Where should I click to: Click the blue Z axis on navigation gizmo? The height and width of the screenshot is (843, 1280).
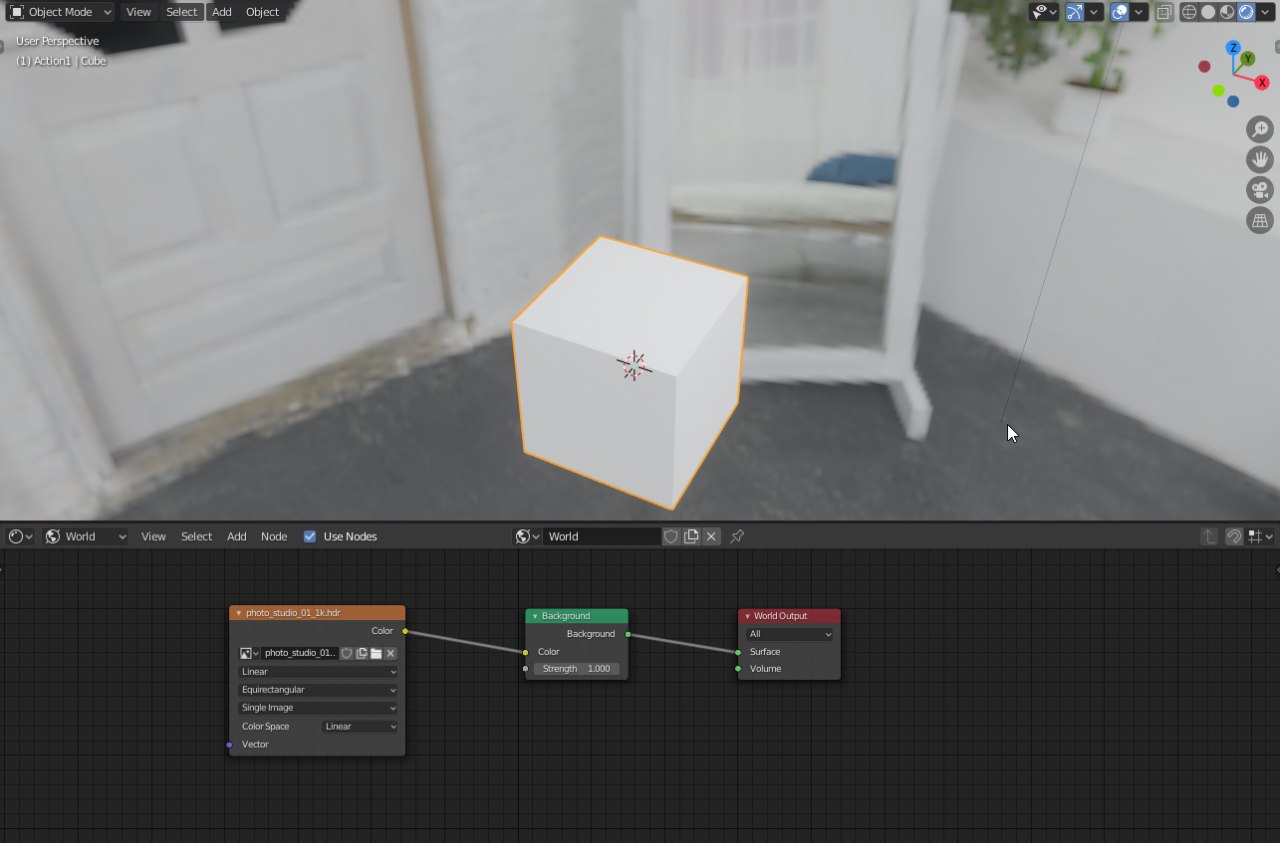(x=1233, y=48)
